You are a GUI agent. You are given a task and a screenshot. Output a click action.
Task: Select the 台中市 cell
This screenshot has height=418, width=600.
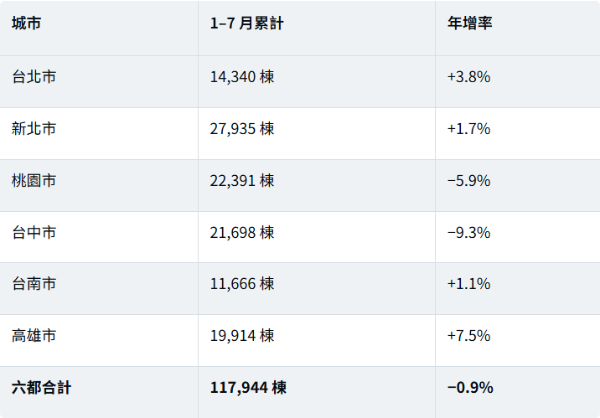(x=34, y=232)
